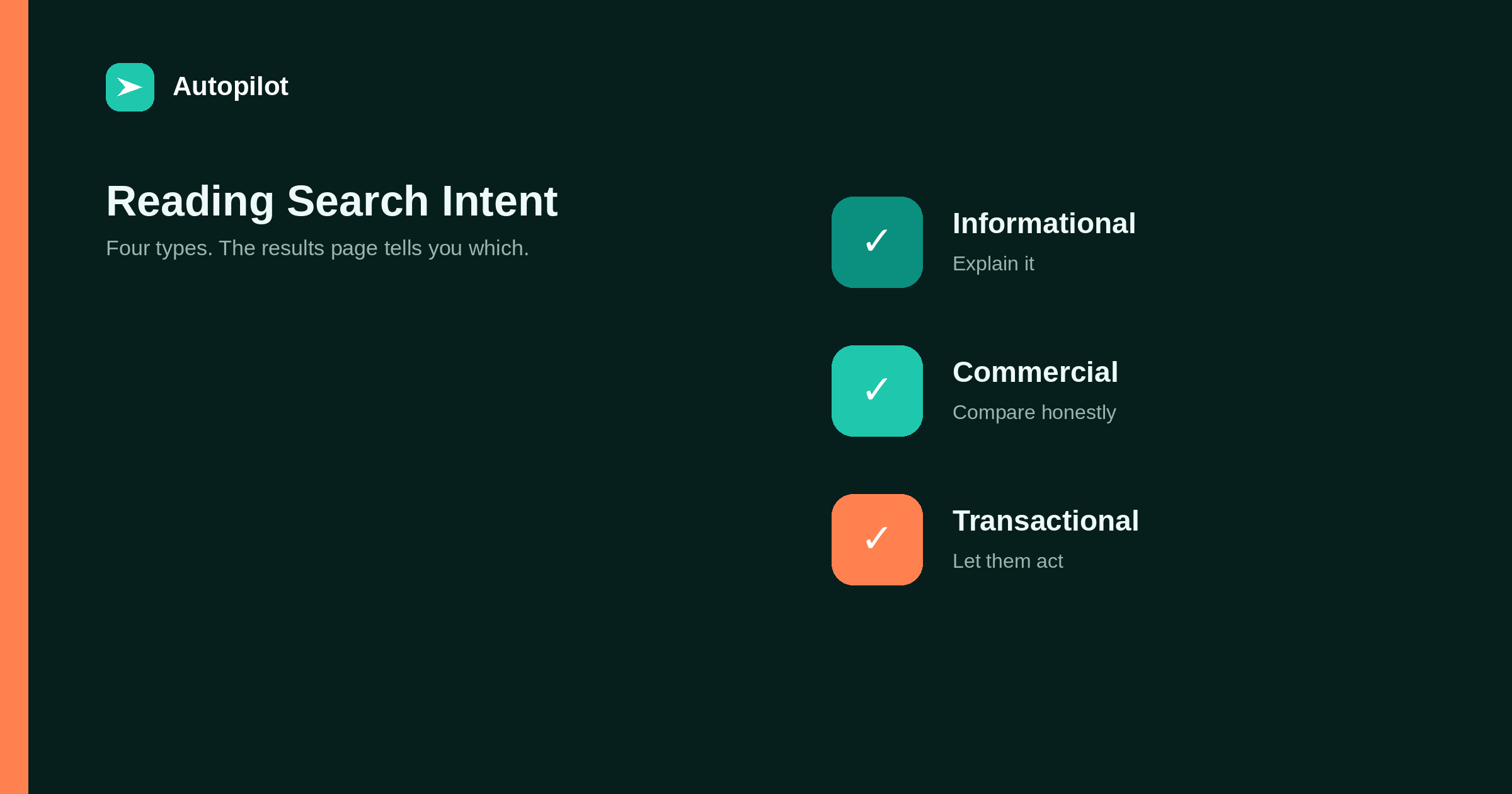Click the 'Let them act' description

click(x=1007, y=561)
